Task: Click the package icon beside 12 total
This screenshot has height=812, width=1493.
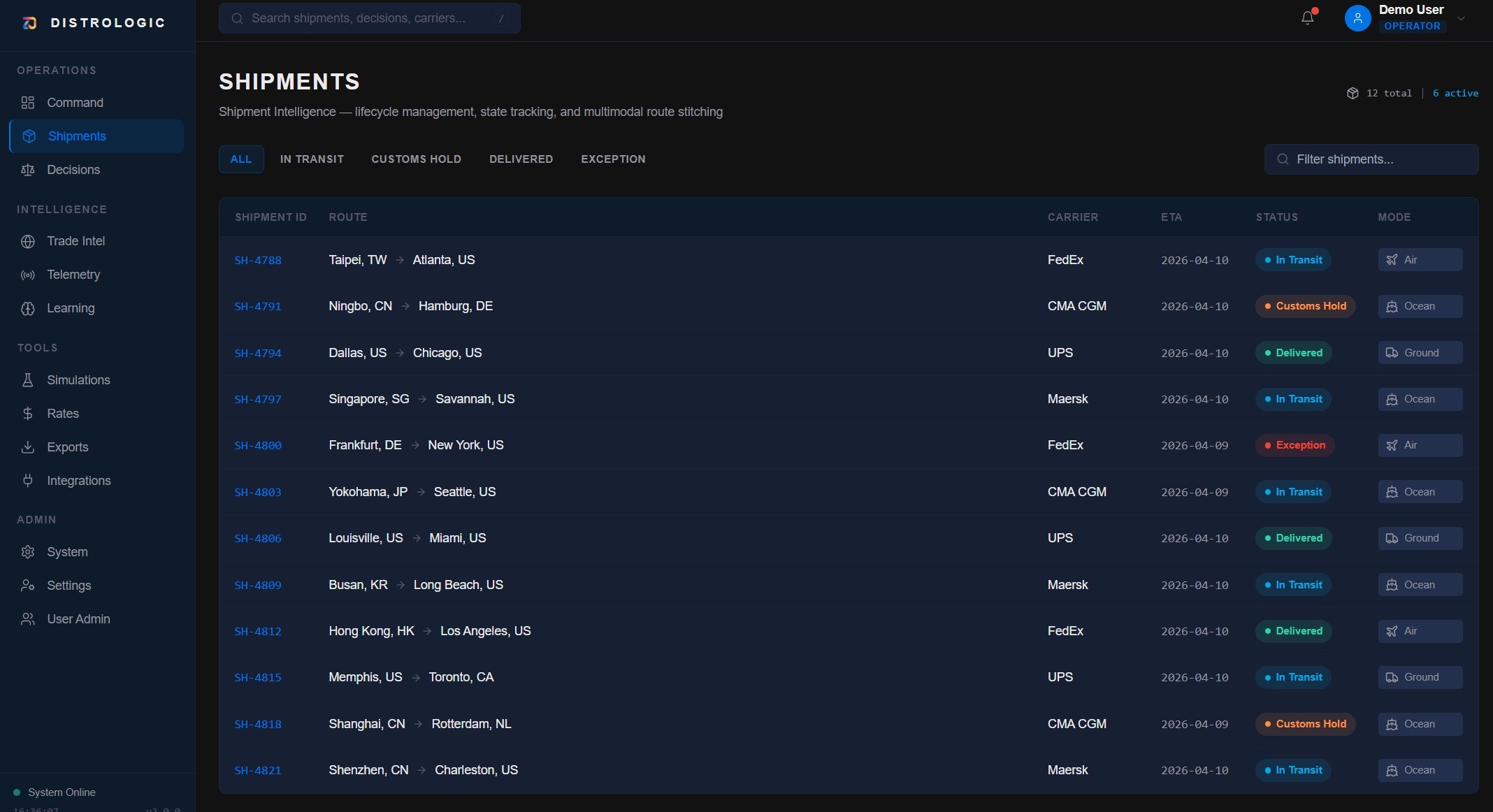Action: tap(1353, 93)
